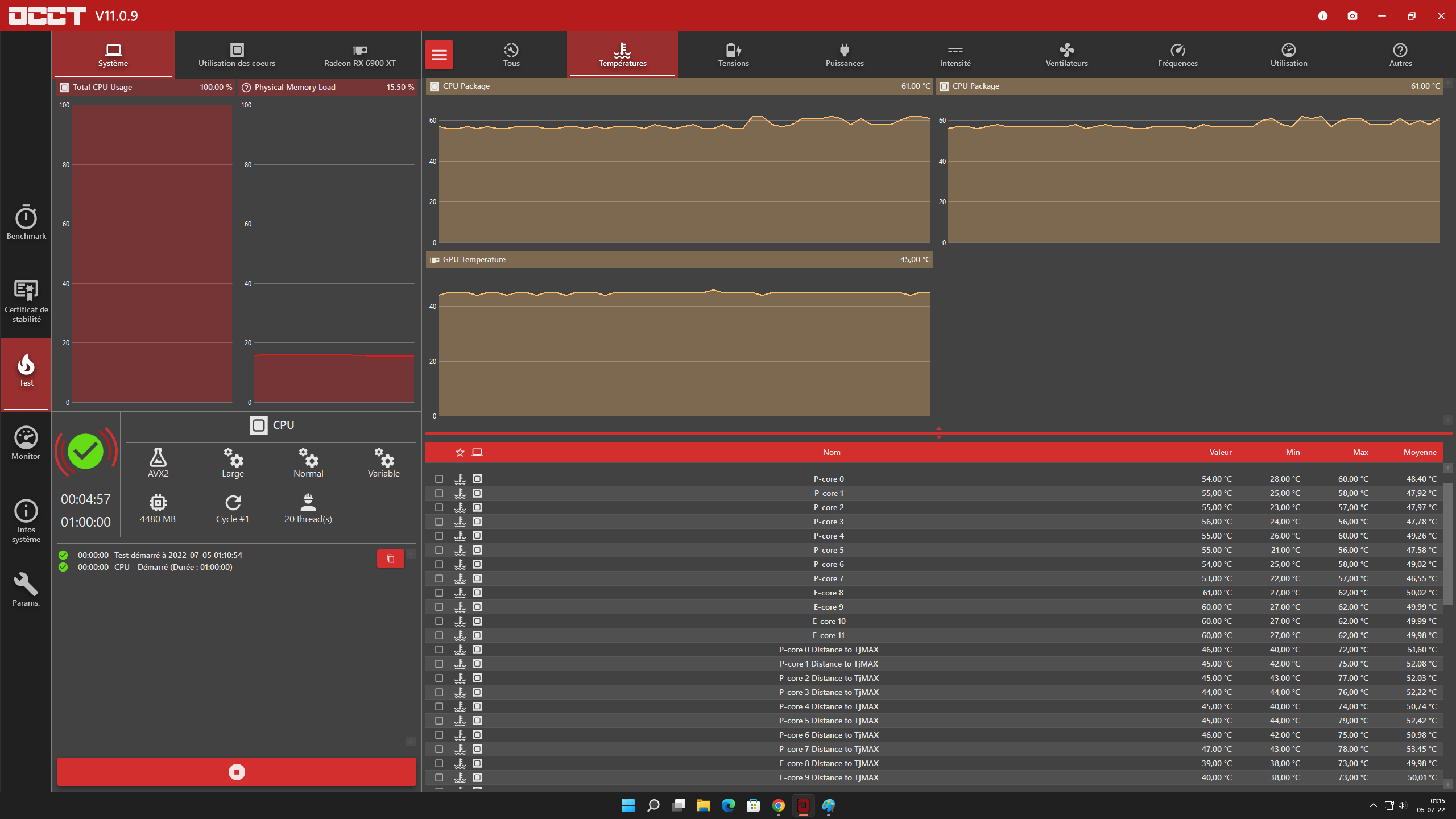
Task: Check the P-core 0 row checkbox
Action: 439,479
